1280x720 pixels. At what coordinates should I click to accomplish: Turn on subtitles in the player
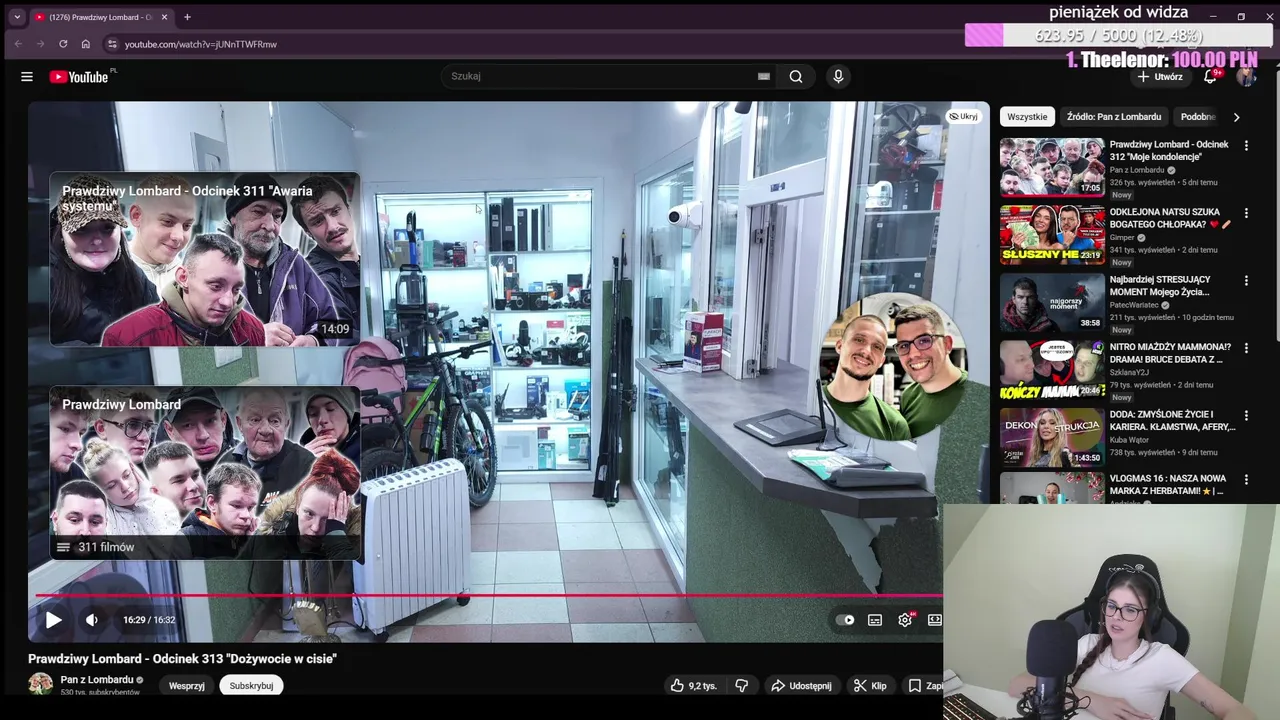(875, 620)
